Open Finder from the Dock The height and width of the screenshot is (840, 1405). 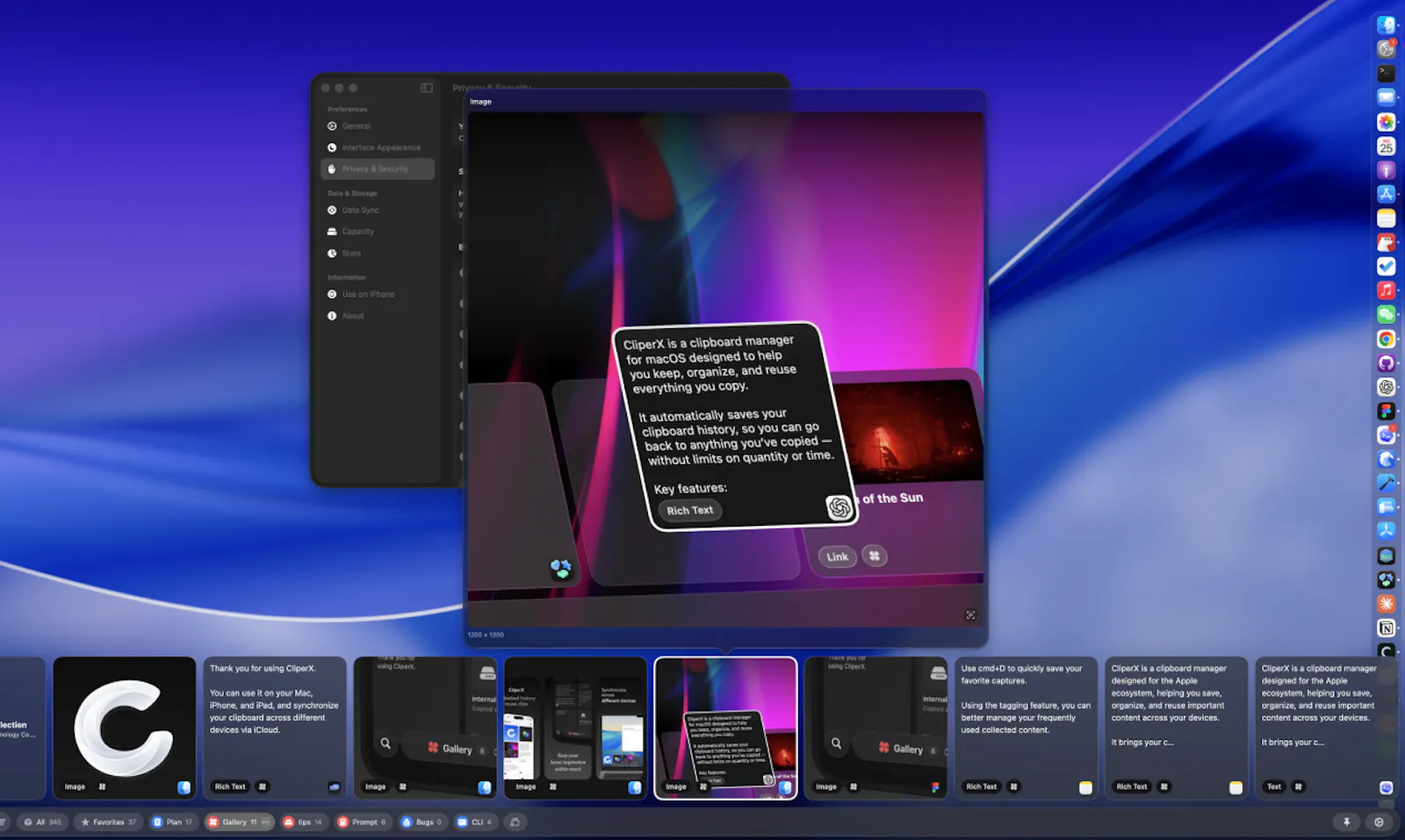tap(1386, 25)
